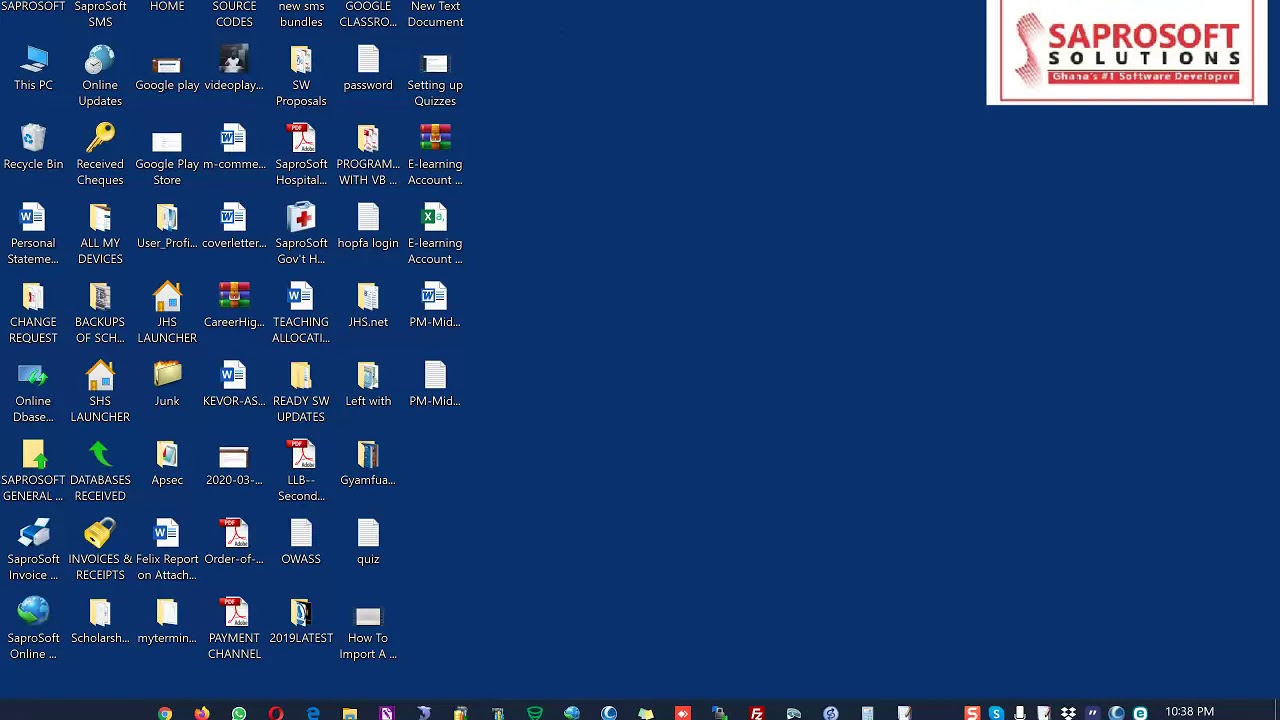Open the CareerHig... archive file
This screenshot has height=720, width=1280.
[234, 306]
